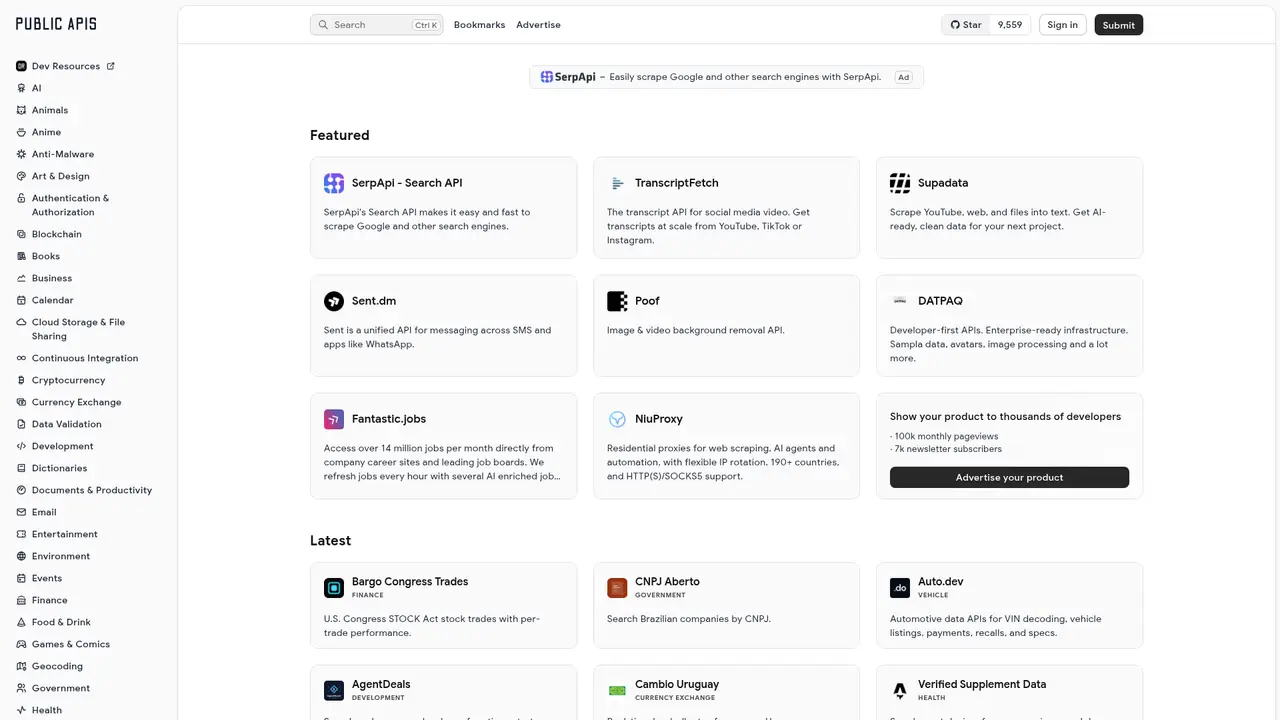Click the GitHub icon in the Star button
Screen dimensions: 1280x720
point(955,25)
